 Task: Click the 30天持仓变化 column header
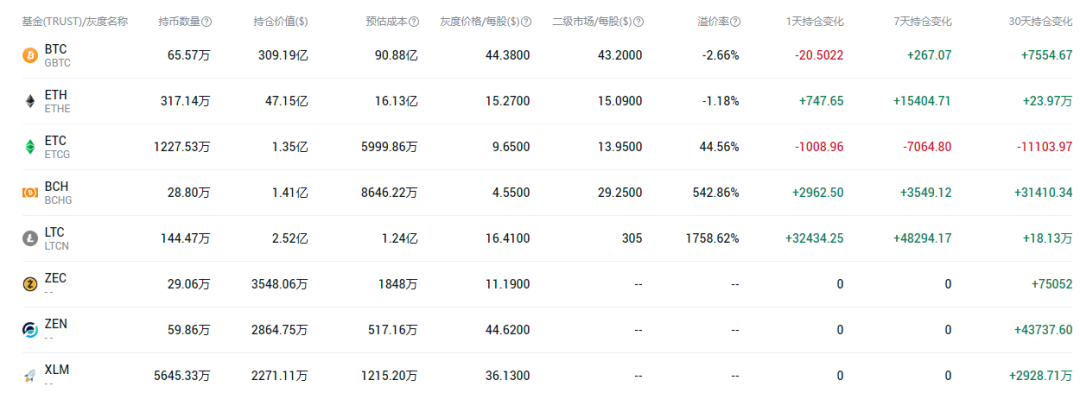pos(1041,22)
